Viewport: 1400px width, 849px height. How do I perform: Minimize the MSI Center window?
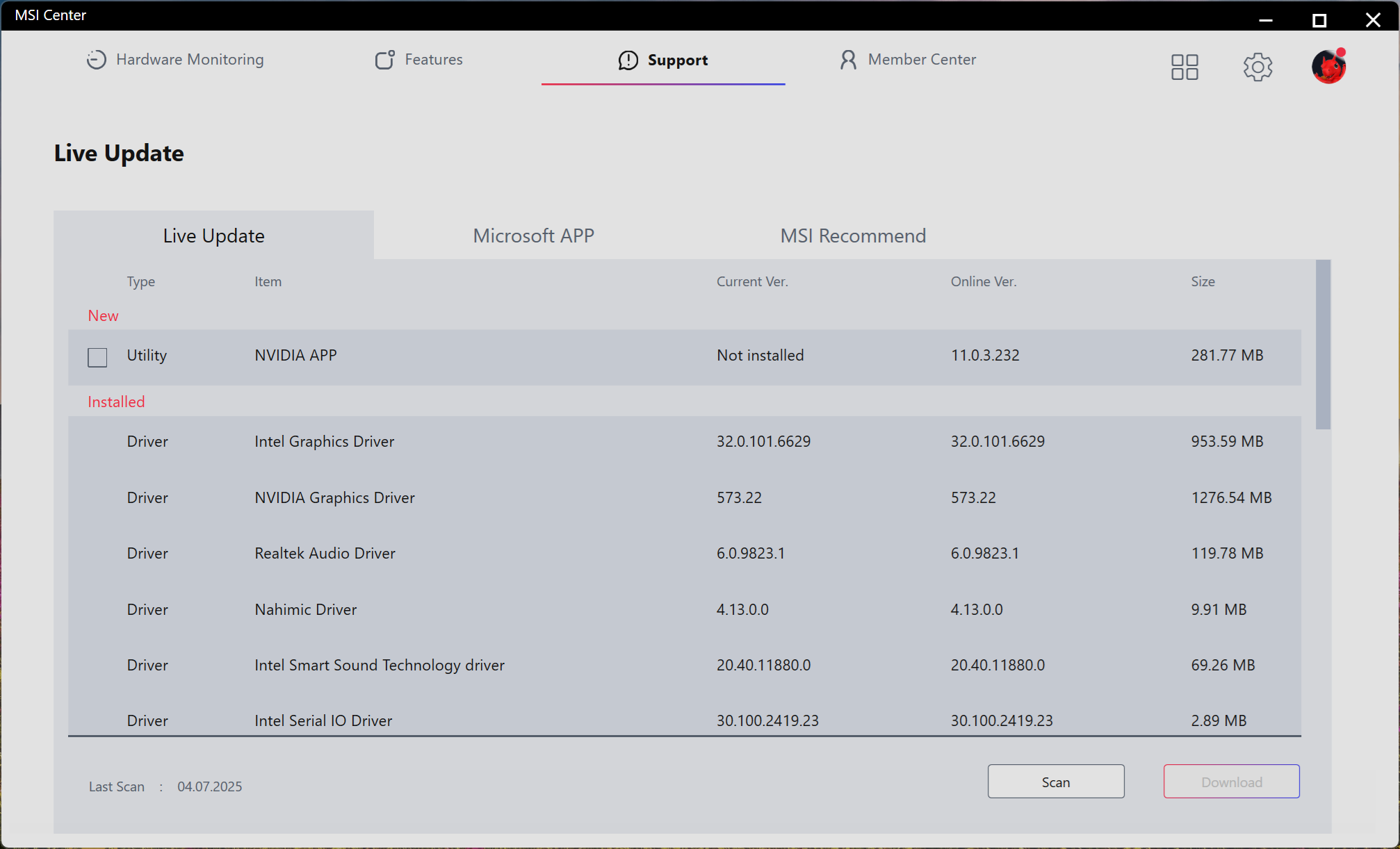1265,19
